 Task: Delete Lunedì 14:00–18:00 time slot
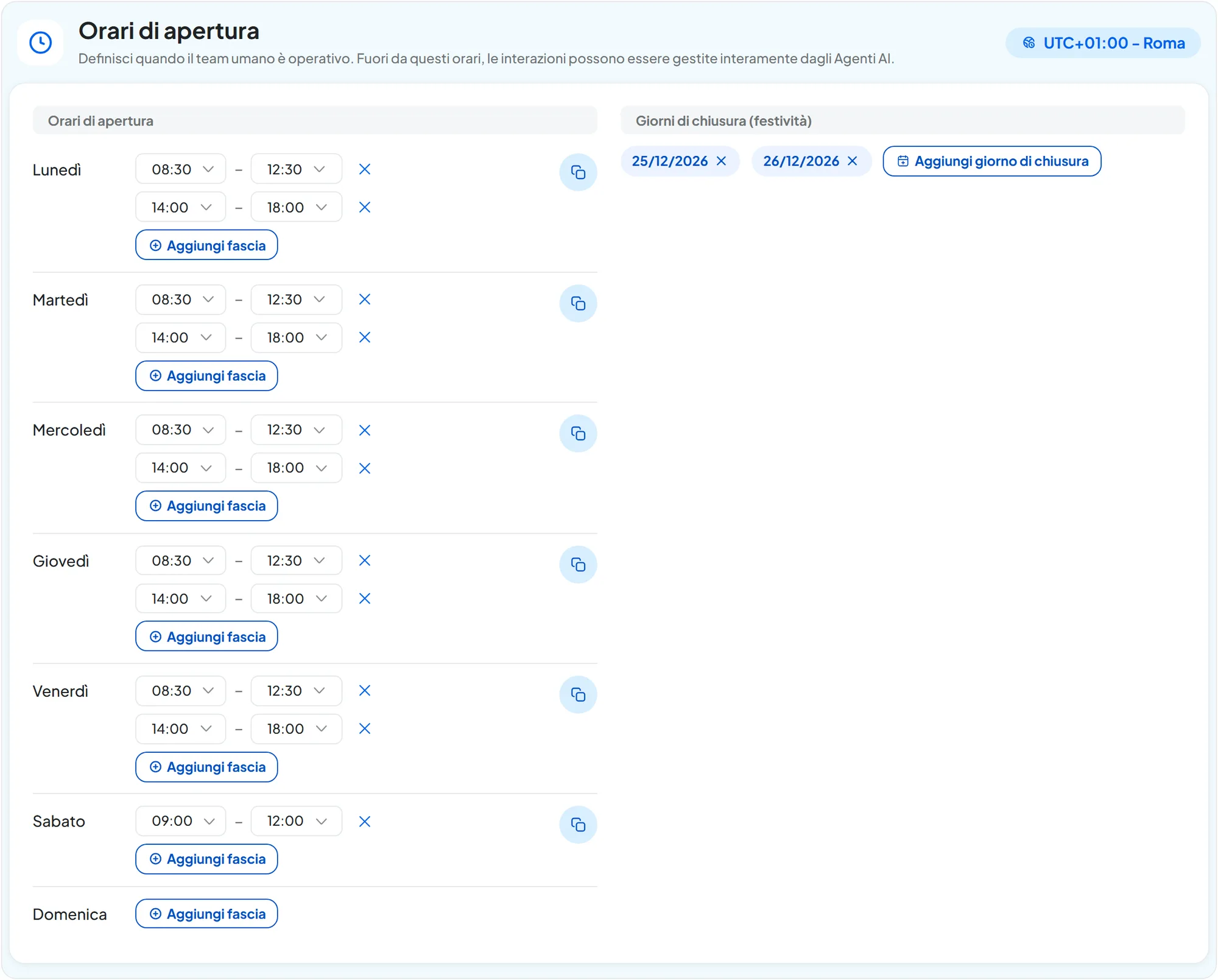(x=365, y=208)
